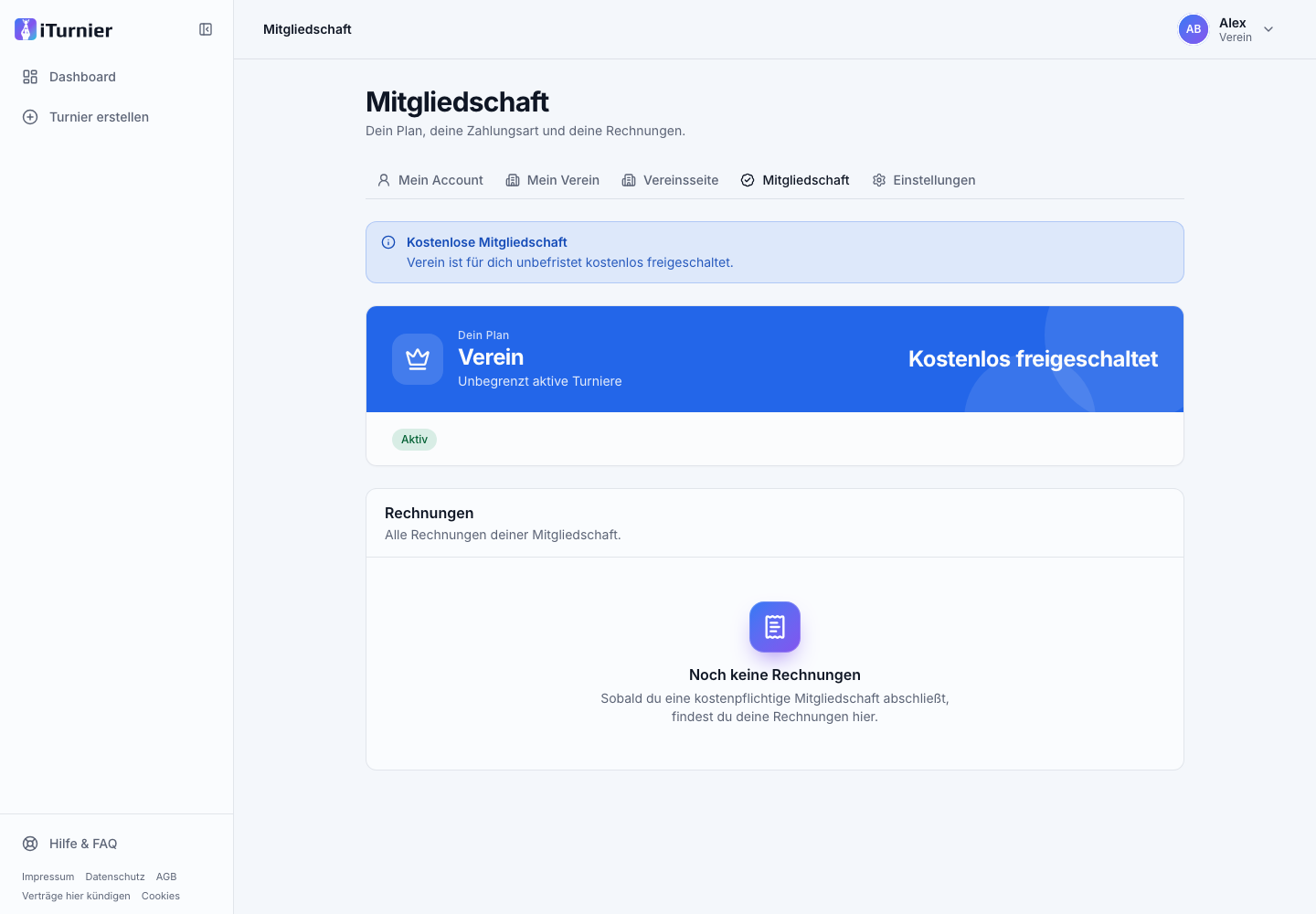This screenshot has height=914, width=1316.
Task: Click the receipt icon above Noch keine Rechnungen
Action: (x=775, y=627)
